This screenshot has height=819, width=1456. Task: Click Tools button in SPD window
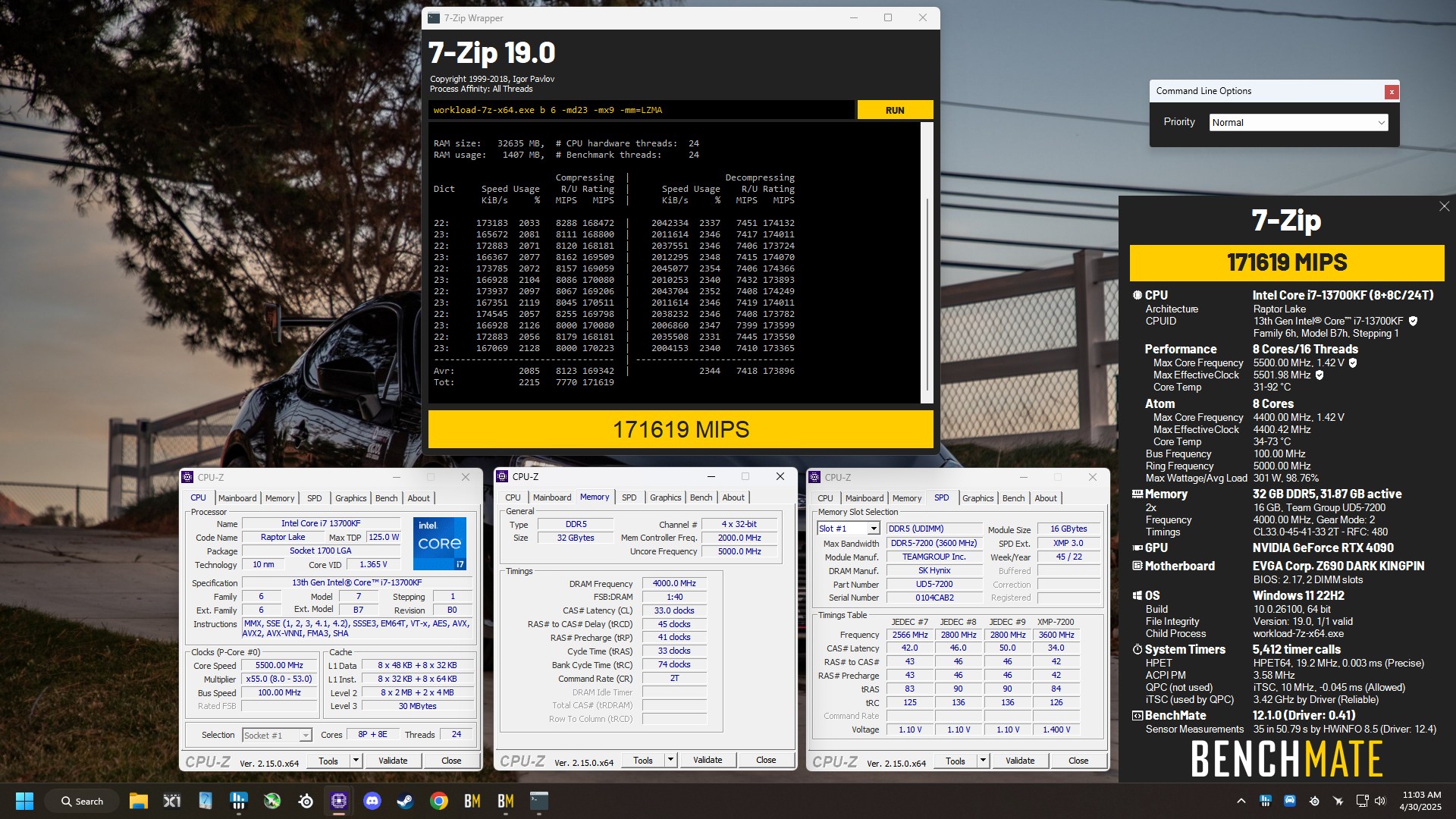point(955,761)
